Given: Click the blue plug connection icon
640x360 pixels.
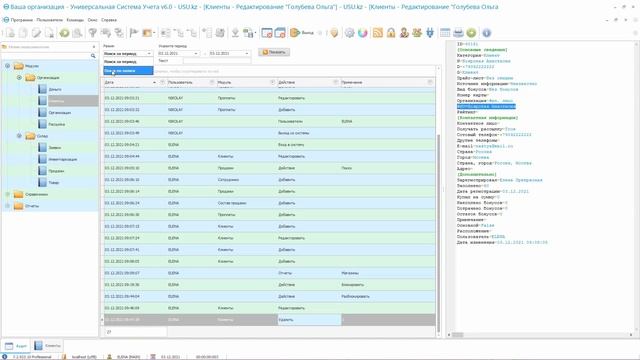Looking at the screenshot, I should (x=430, y=33).
